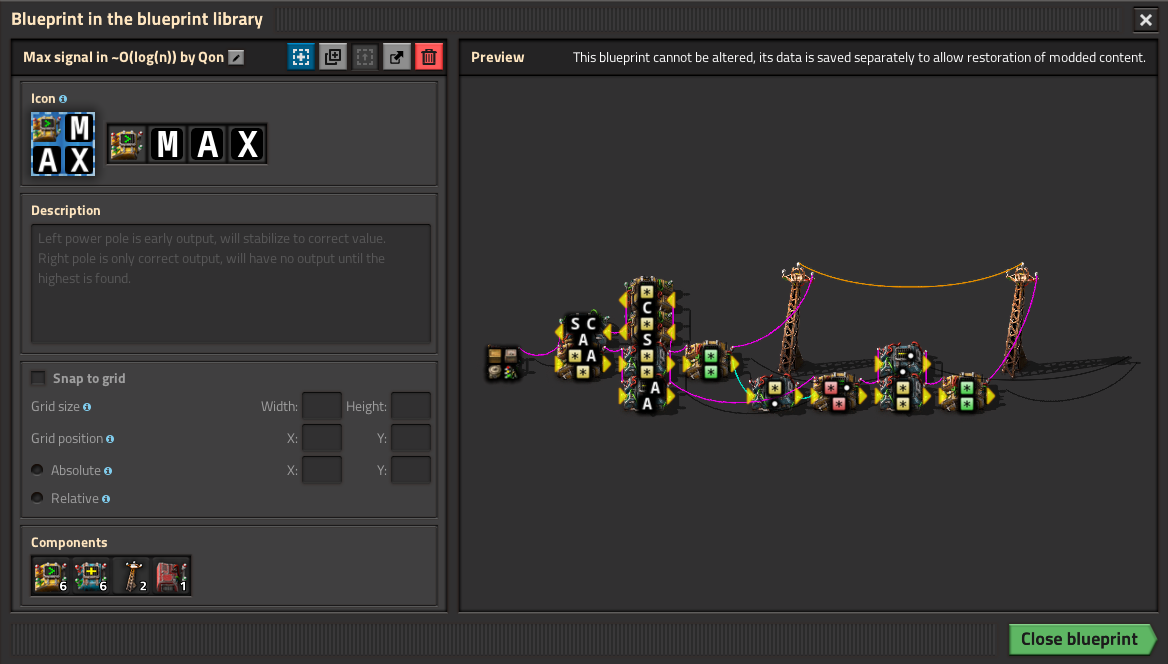Show the Relative info icon
Image resolution: width=1168 pixels, height=664 pixels.
point(106,499)
